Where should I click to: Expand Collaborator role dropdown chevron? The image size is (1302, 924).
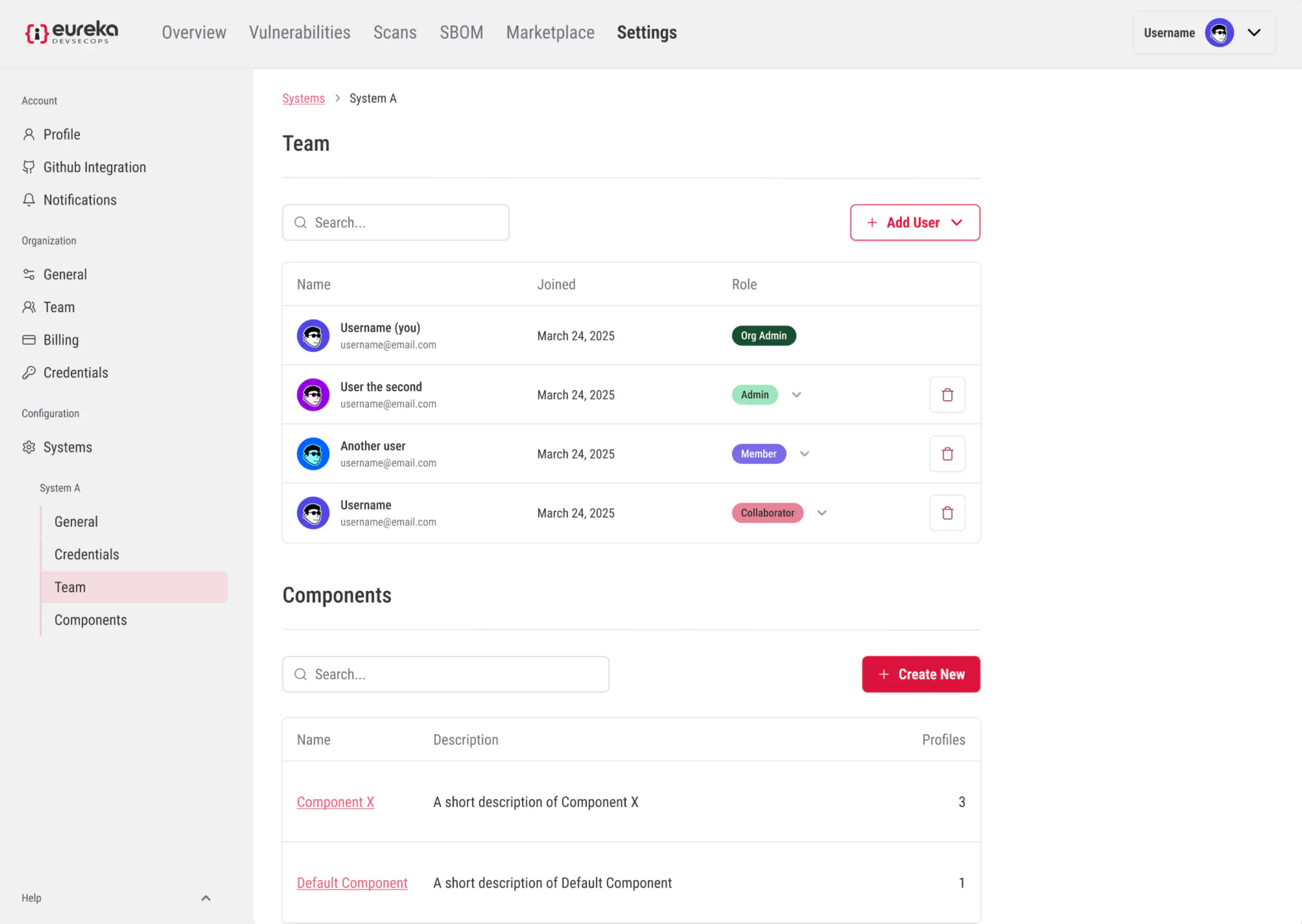tap(821, 513)
